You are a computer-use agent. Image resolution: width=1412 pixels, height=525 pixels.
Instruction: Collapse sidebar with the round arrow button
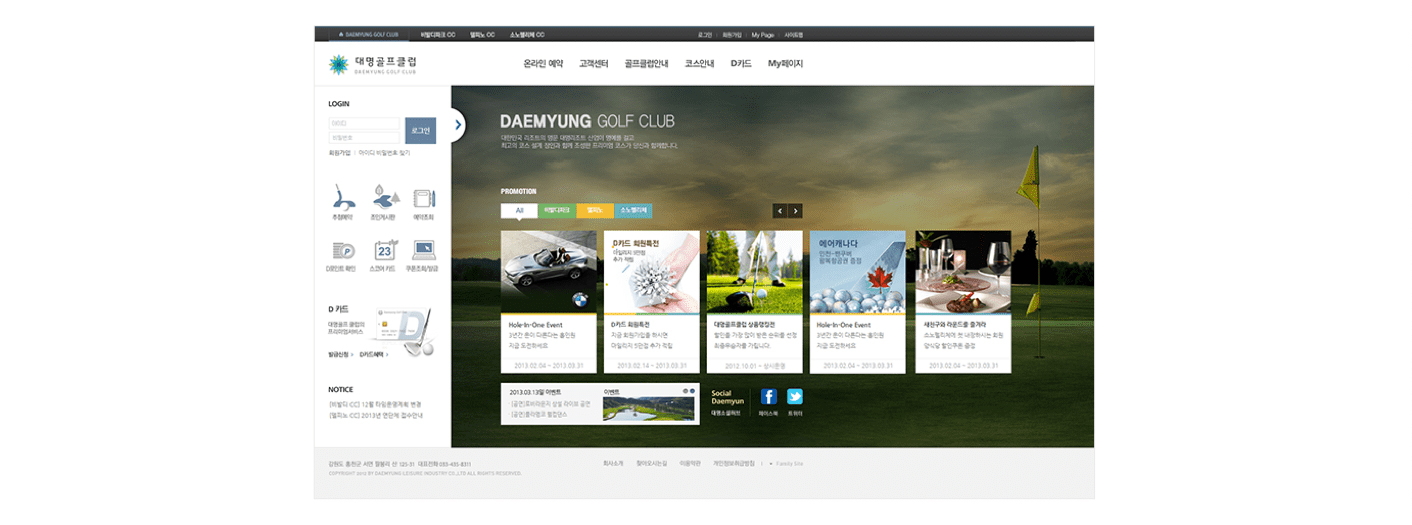click(x=458, y=125)
